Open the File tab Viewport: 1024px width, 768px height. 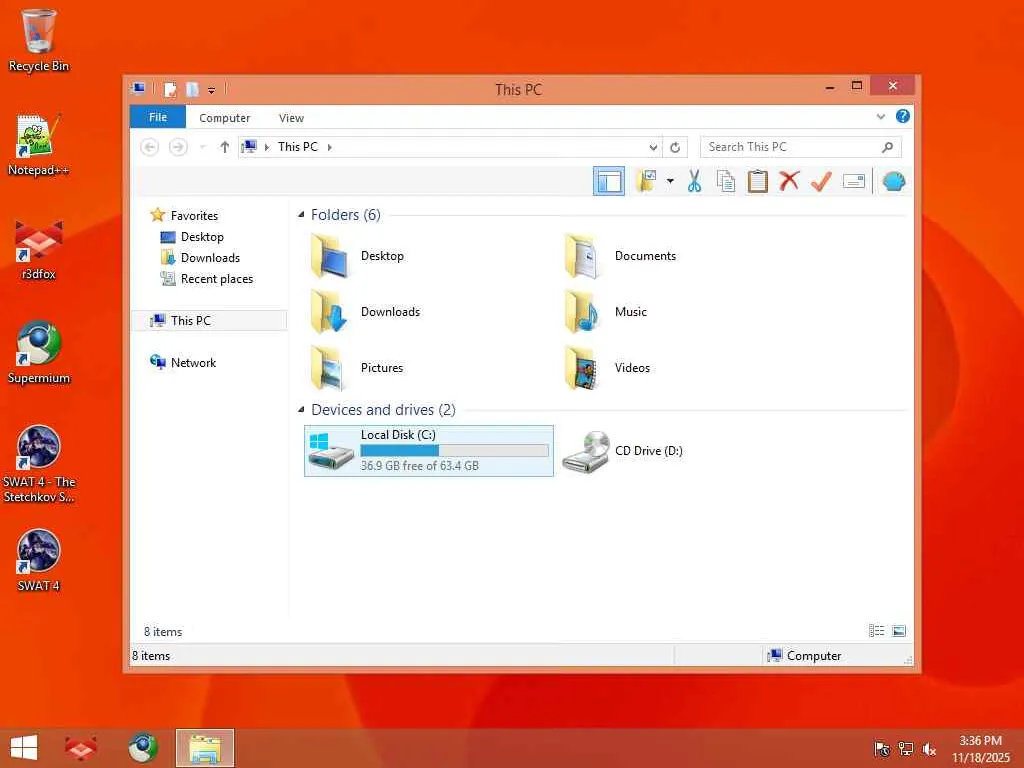point(157,118)
